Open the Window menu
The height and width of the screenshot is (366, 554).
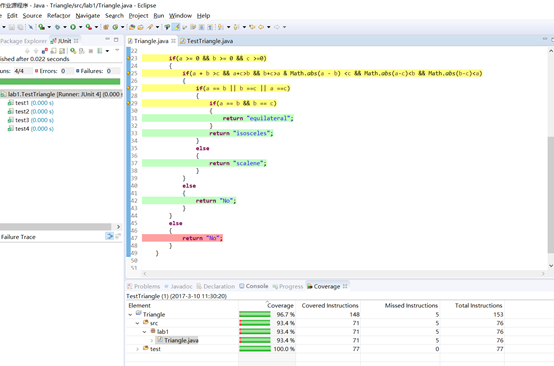[x=180, y=16]
